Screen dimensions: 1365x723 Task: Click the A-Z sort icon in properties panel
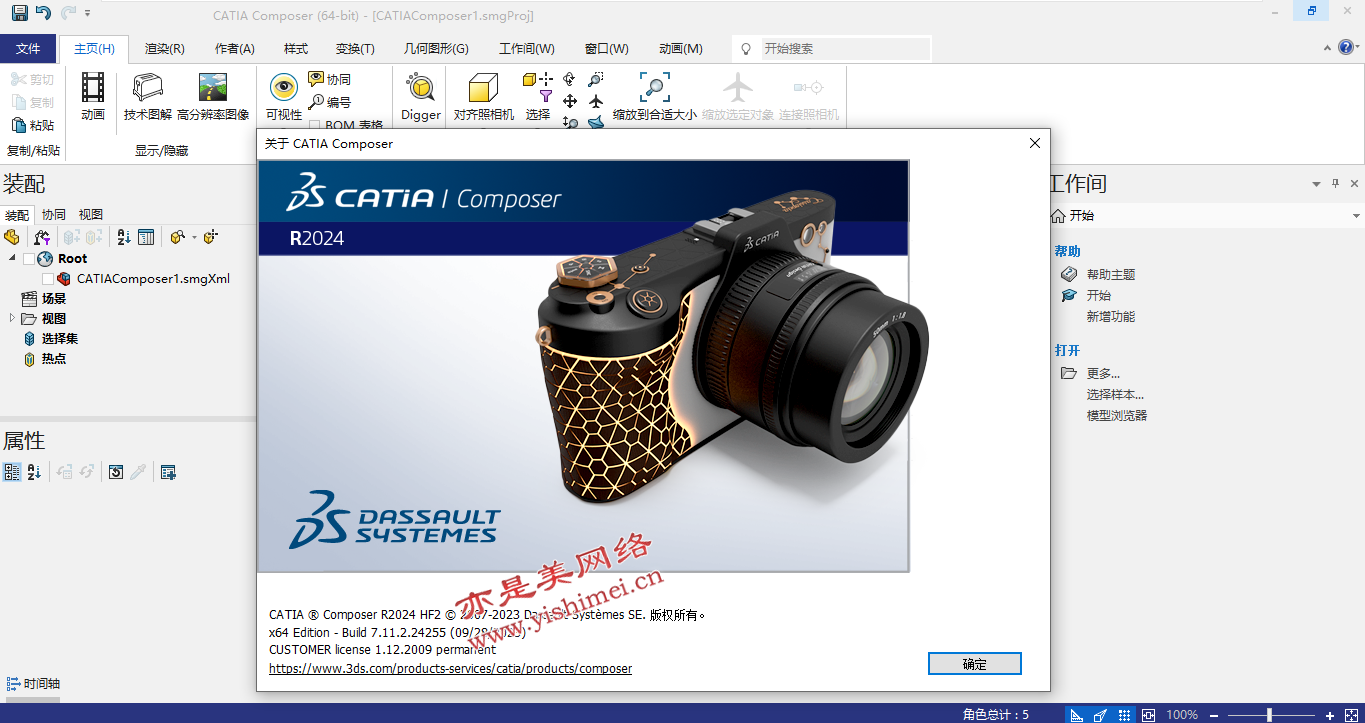[34, 472]
